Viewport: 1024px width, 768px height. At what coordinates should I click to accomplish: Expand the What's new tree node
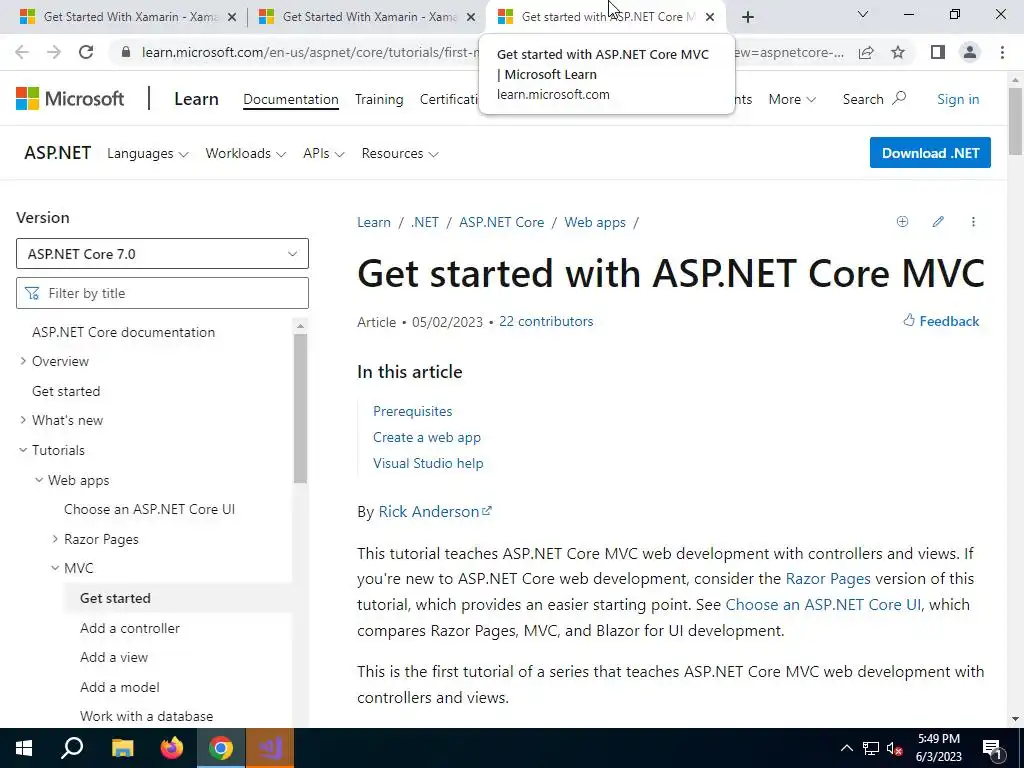[23, 420]
